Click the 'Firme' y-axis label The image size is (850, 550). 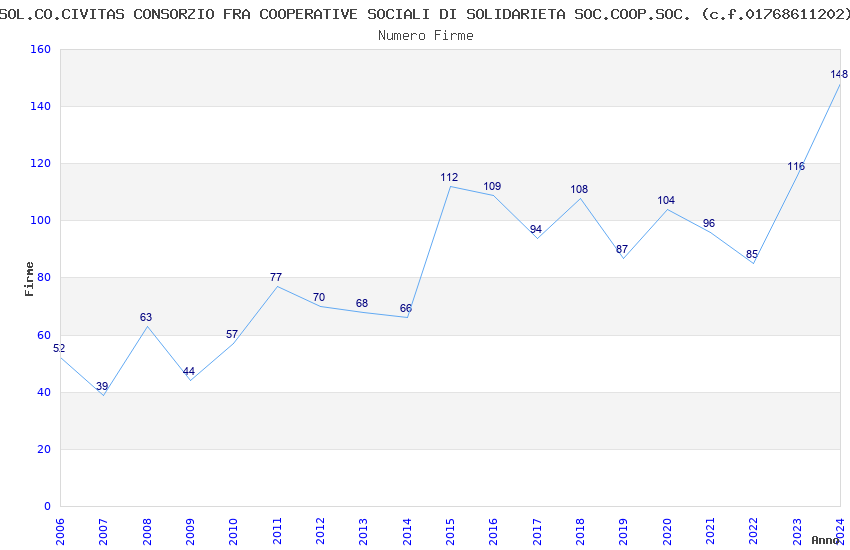click(29, 279)
